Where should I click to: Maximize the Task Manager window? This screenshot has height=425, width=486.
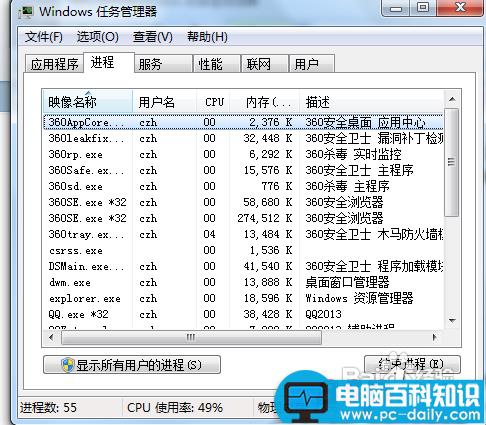pos(423,8)
